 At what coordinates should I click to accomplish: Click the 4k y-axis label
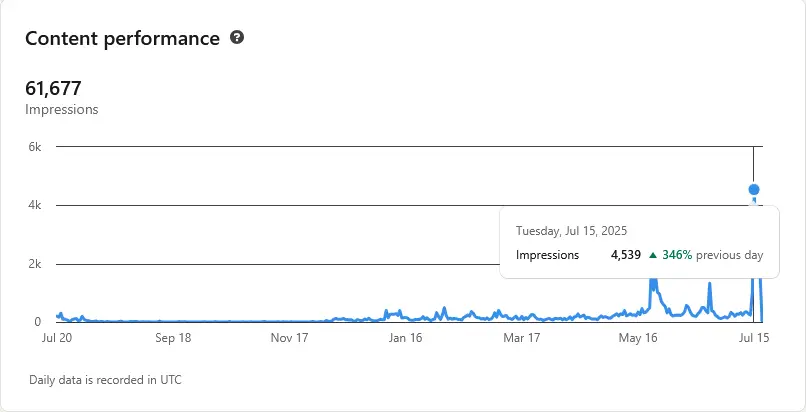pos(34,206)
